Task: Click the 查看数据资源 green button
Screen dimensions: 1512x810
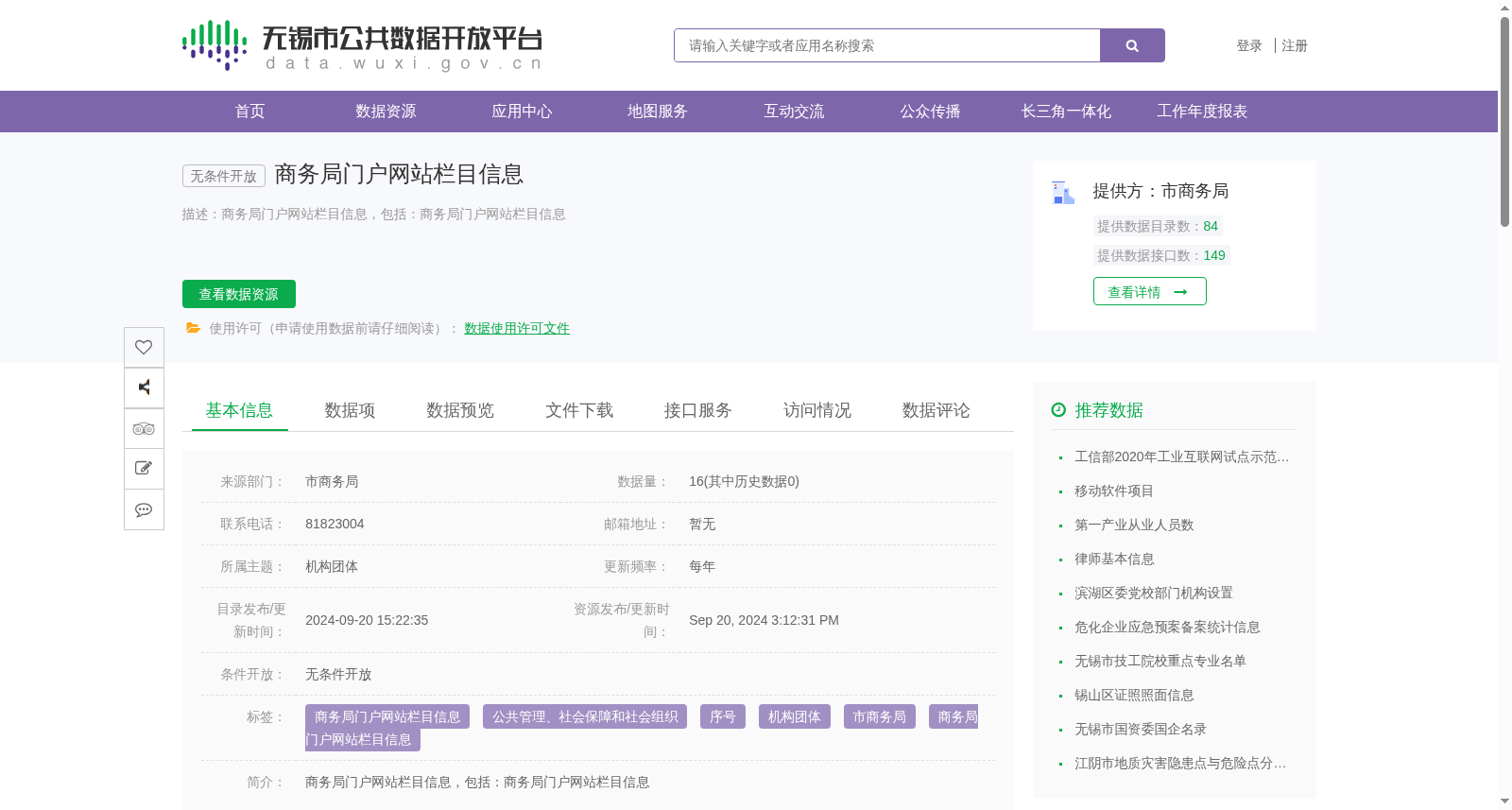Action: [x=239, y=294]
